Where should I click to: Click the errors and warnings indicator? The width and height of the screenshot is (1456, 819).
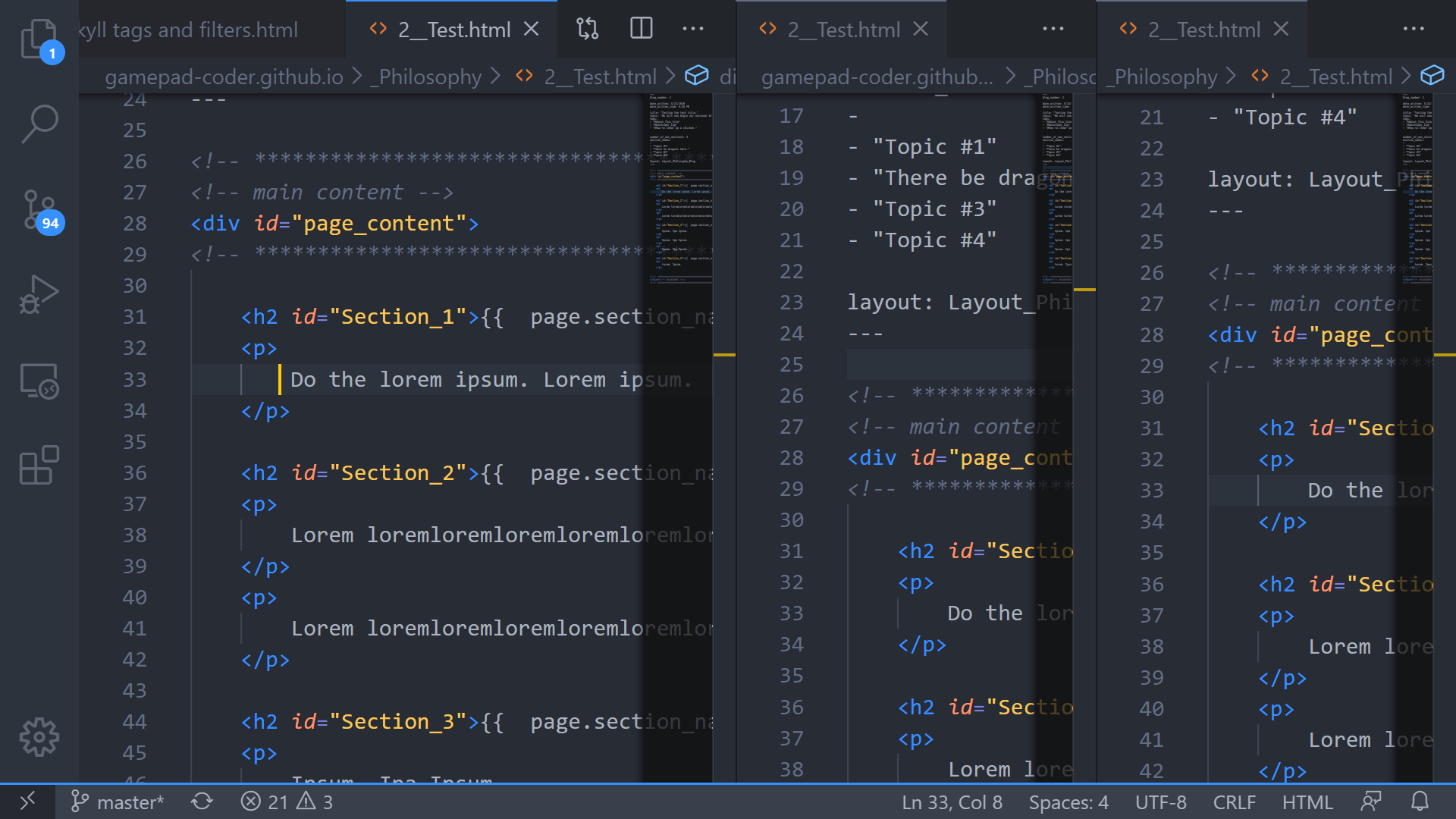coord(287,802)
